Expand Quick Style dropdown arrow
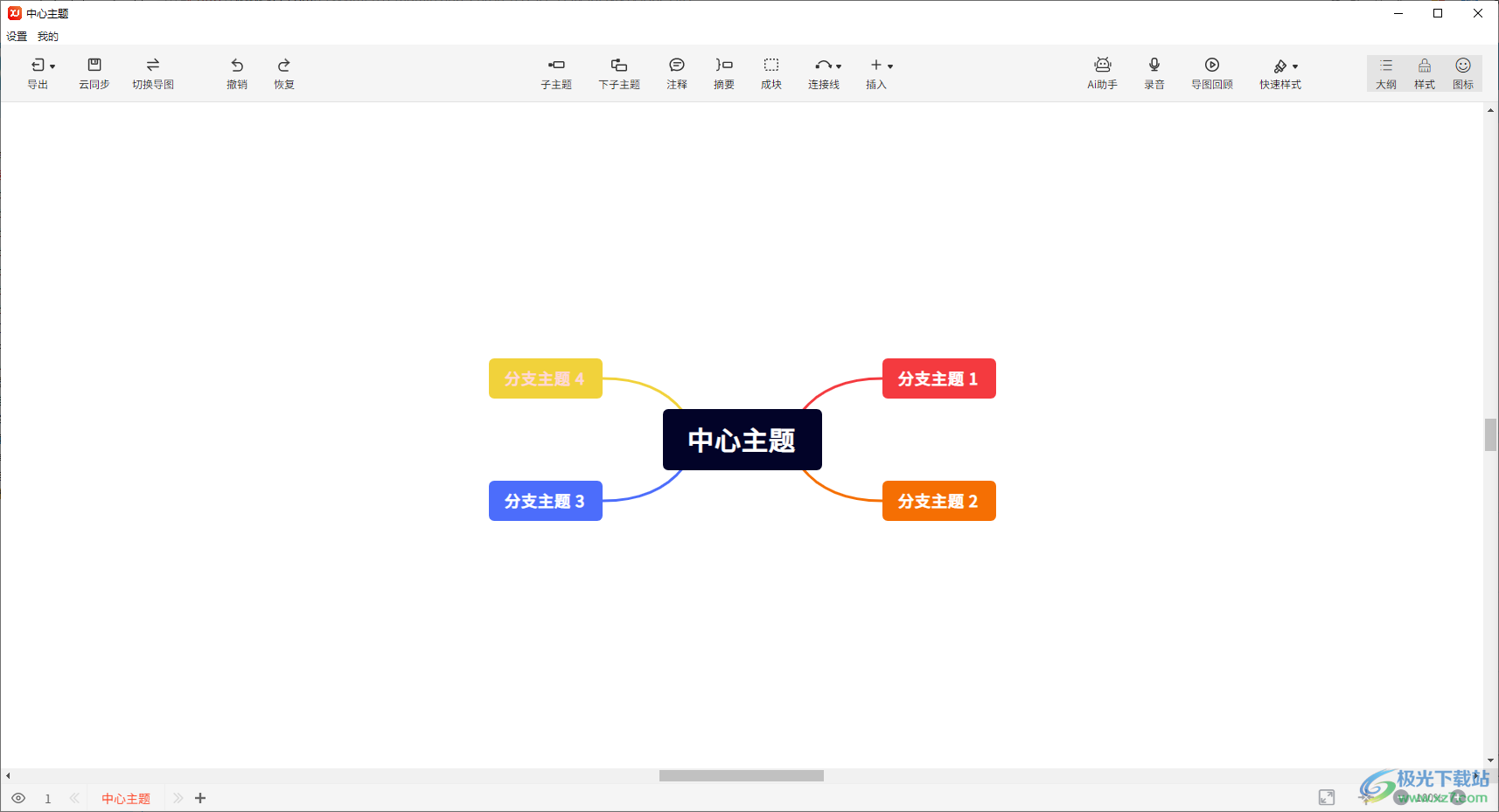 point(1295,66)
